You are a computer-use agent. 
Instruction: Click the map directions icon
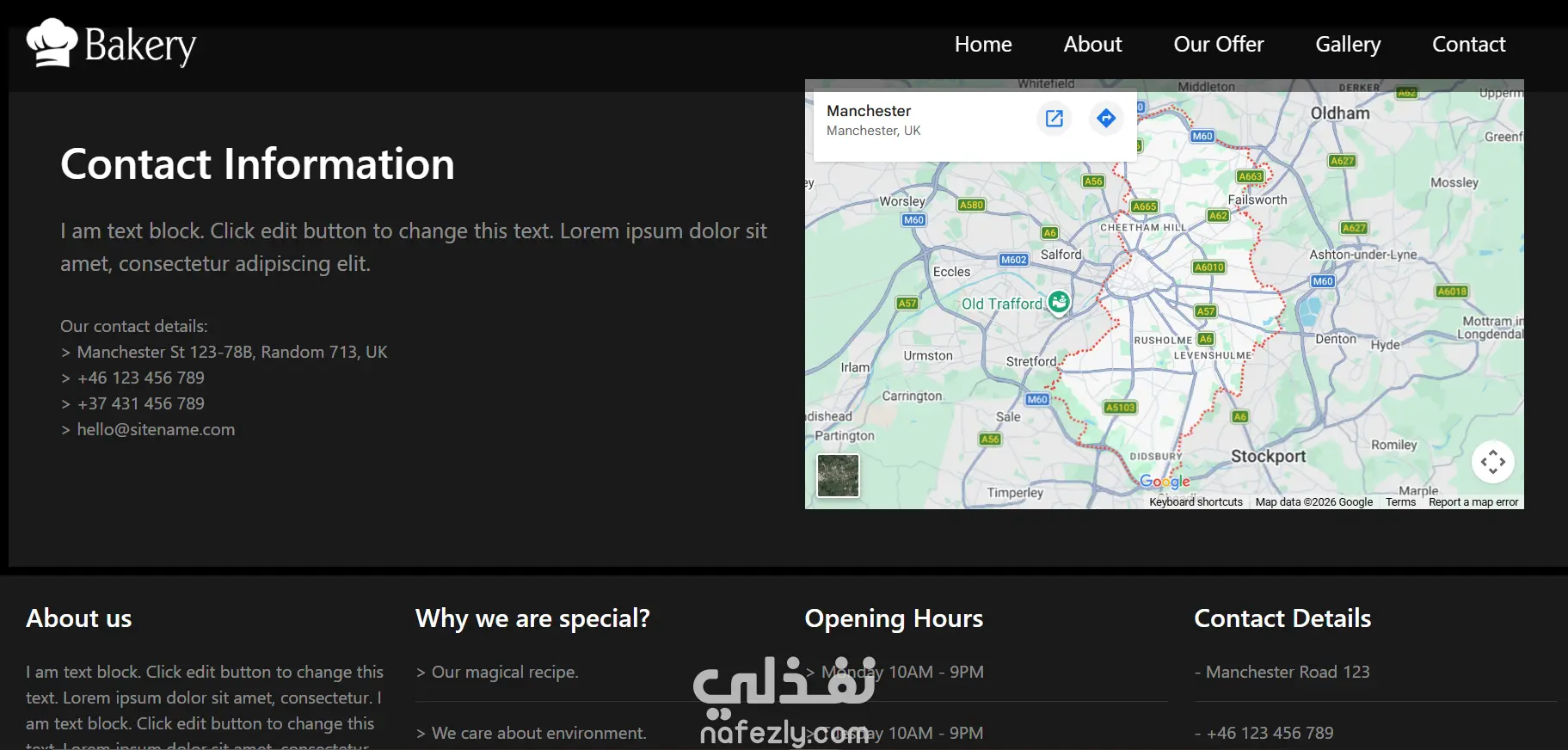click(x=1106, y=119)
